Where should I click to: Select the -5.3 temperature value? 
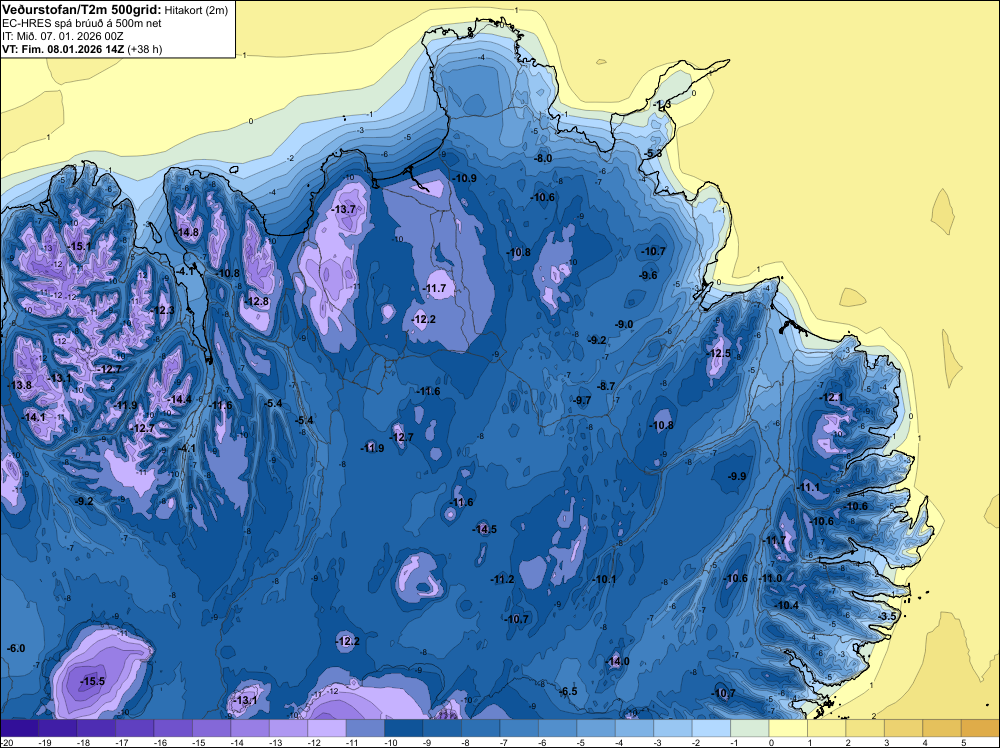pyautogui.click(x=653, y=154)
